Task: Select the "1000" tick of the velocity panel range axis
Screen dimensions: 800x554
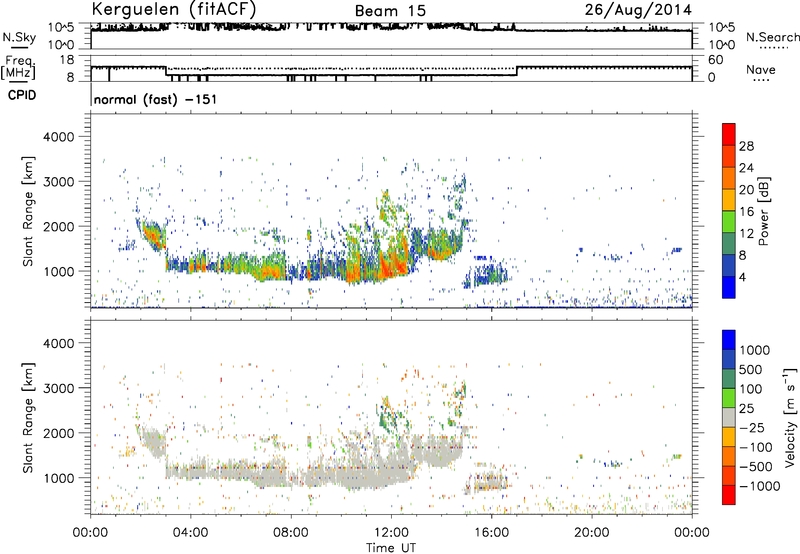Action: [x=59, y=478]
